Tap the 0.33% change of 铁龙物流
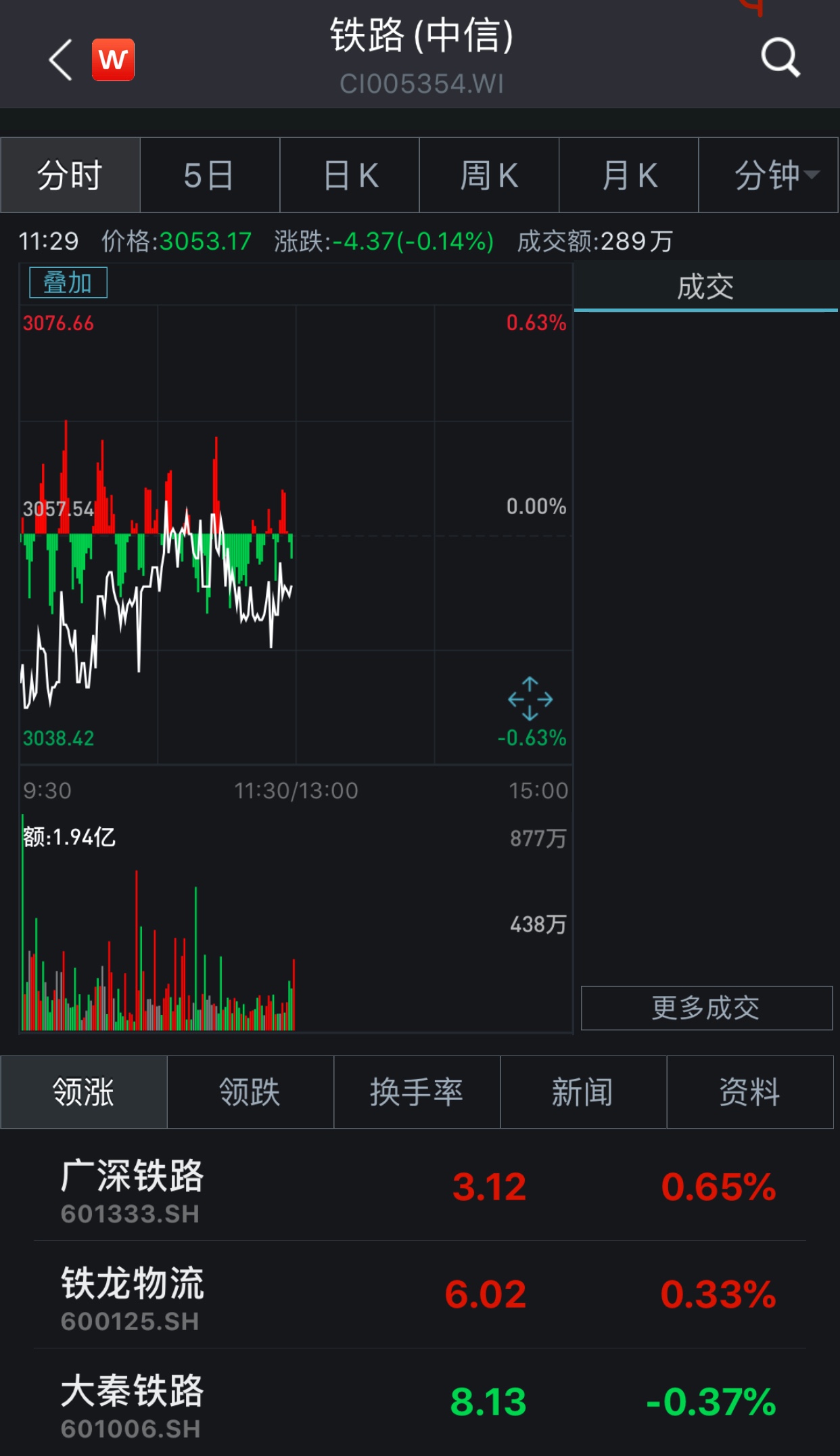The image size is (840, 1456). 718,1294
